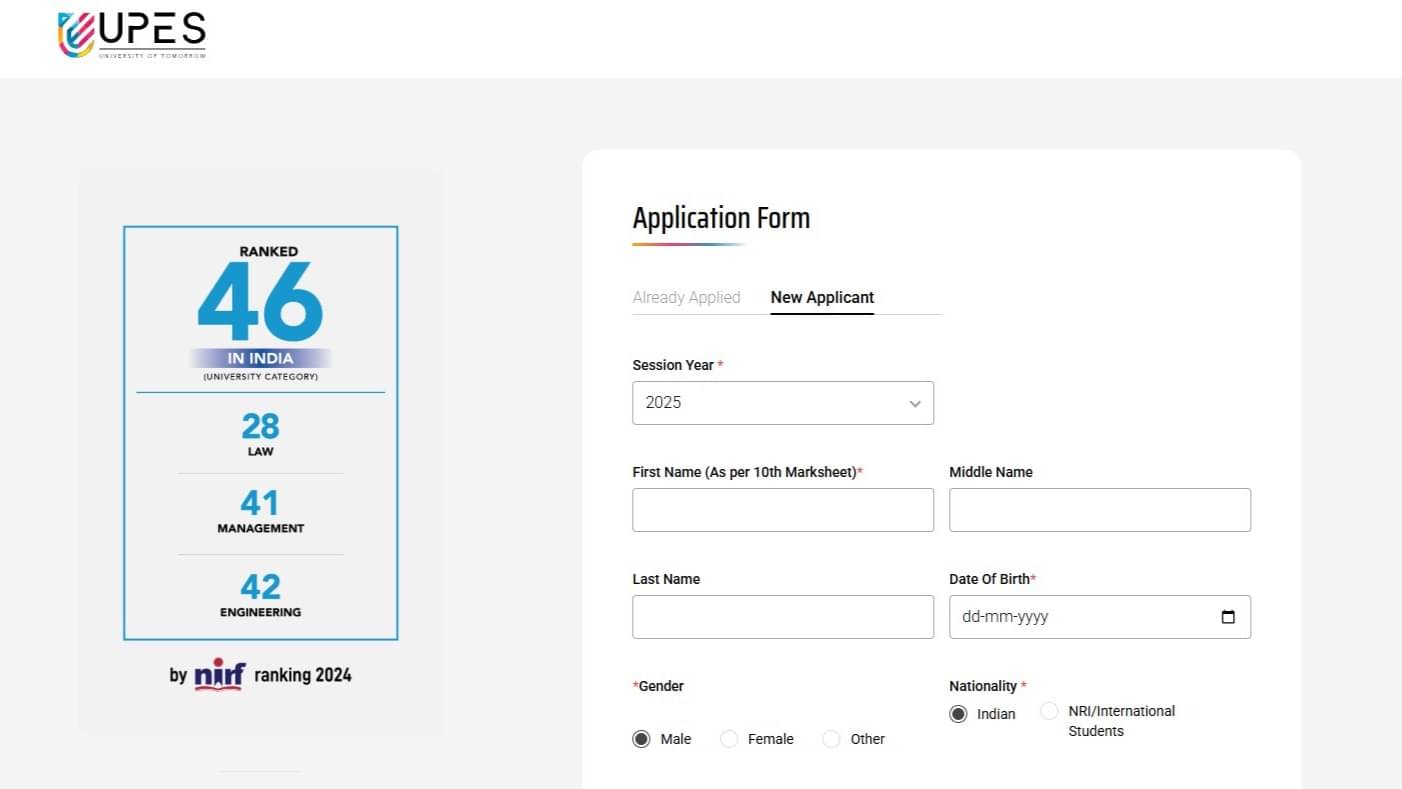Screen dimensions: 1402x789
Task: Click the 42 Engineering ranking
Action: click(x=260, y=594)
